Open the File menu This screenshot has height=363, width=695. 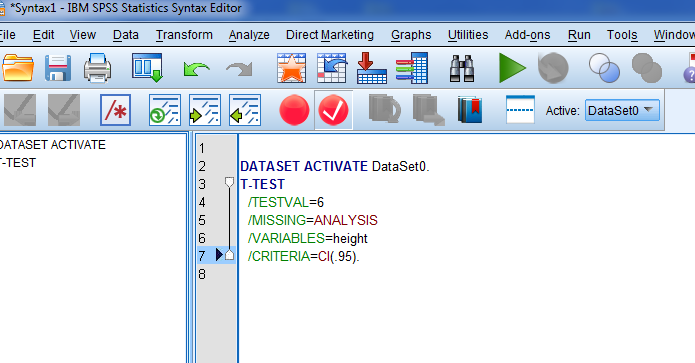coord(7,35)
